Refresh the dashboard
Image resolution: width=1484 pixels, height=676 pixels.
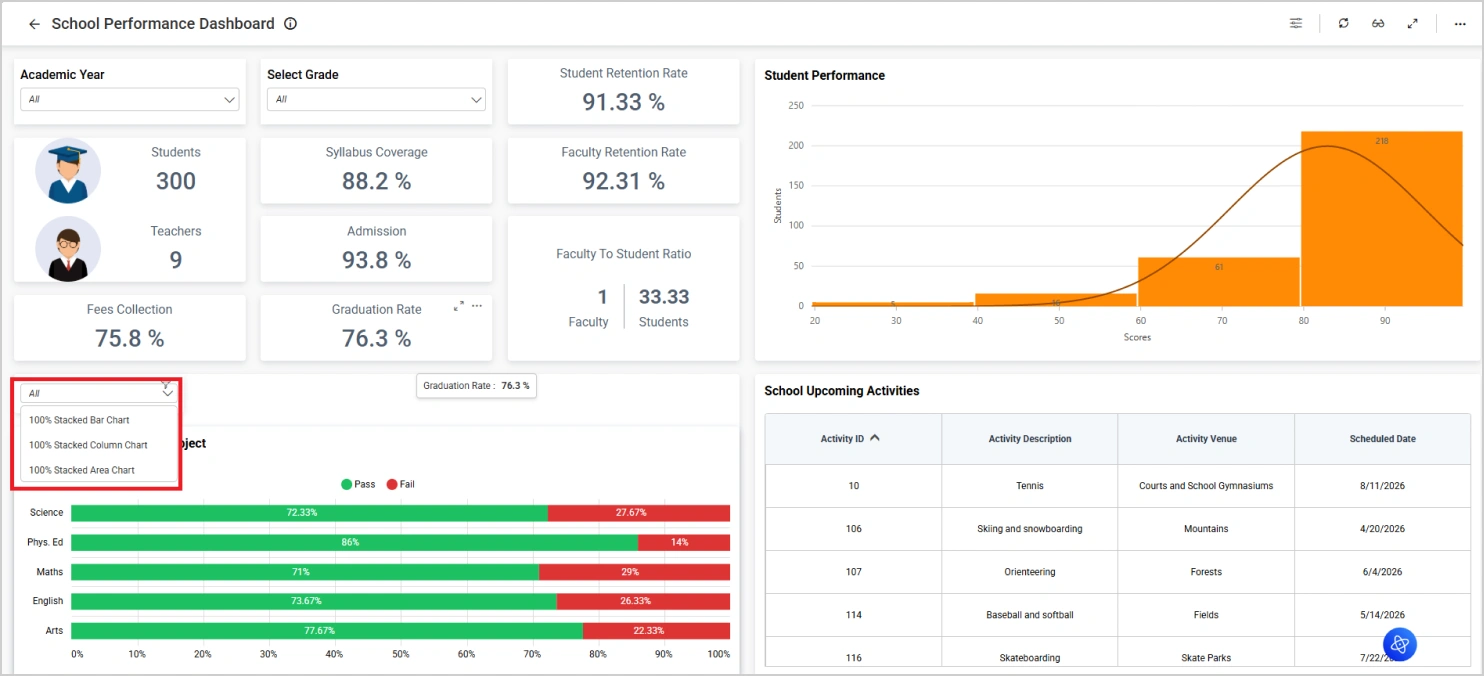(1343, 24)
